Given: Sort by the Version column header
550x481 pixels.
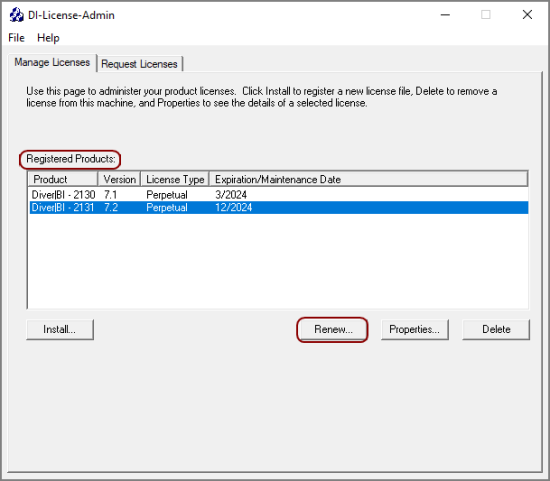Looking at the screenshot, I should [119, 179].
